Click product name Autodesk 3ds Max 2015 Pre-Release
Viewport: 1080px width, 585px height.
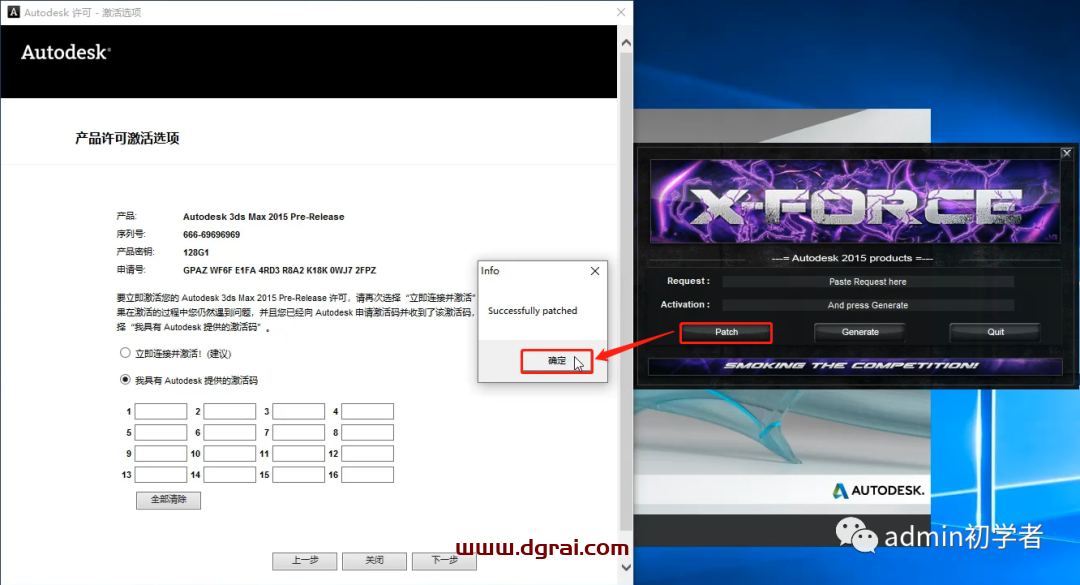click(264, 216)
